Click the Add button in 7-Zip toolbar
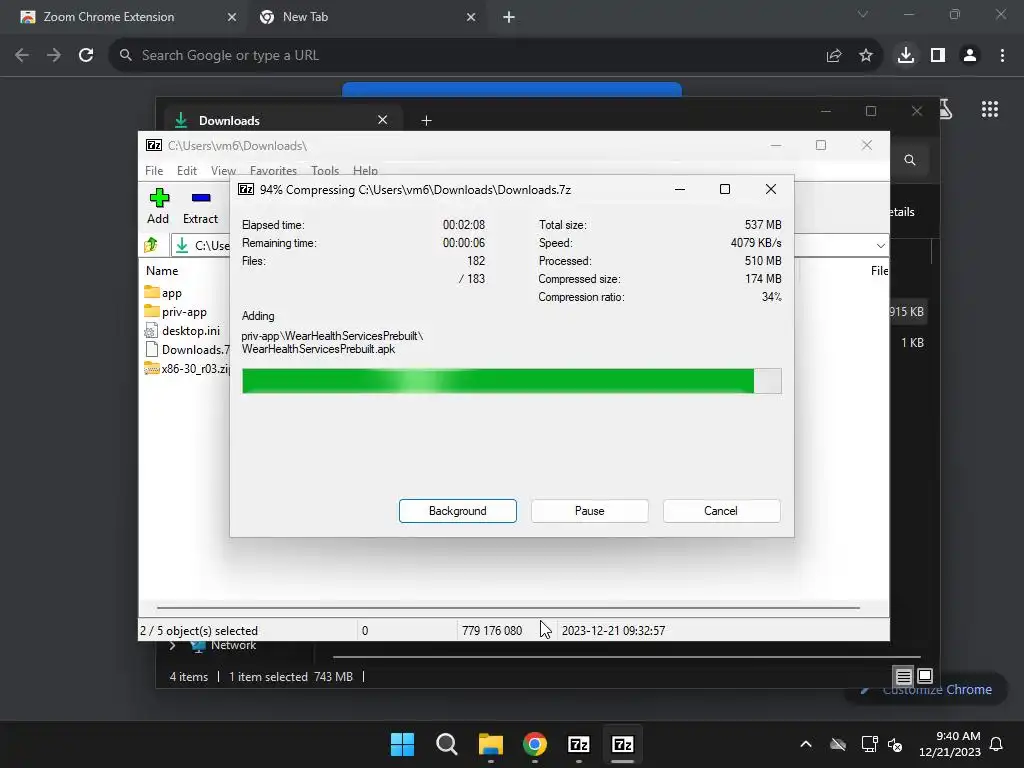Screen dimensions: 1024x768 click(x=158, y=206)
